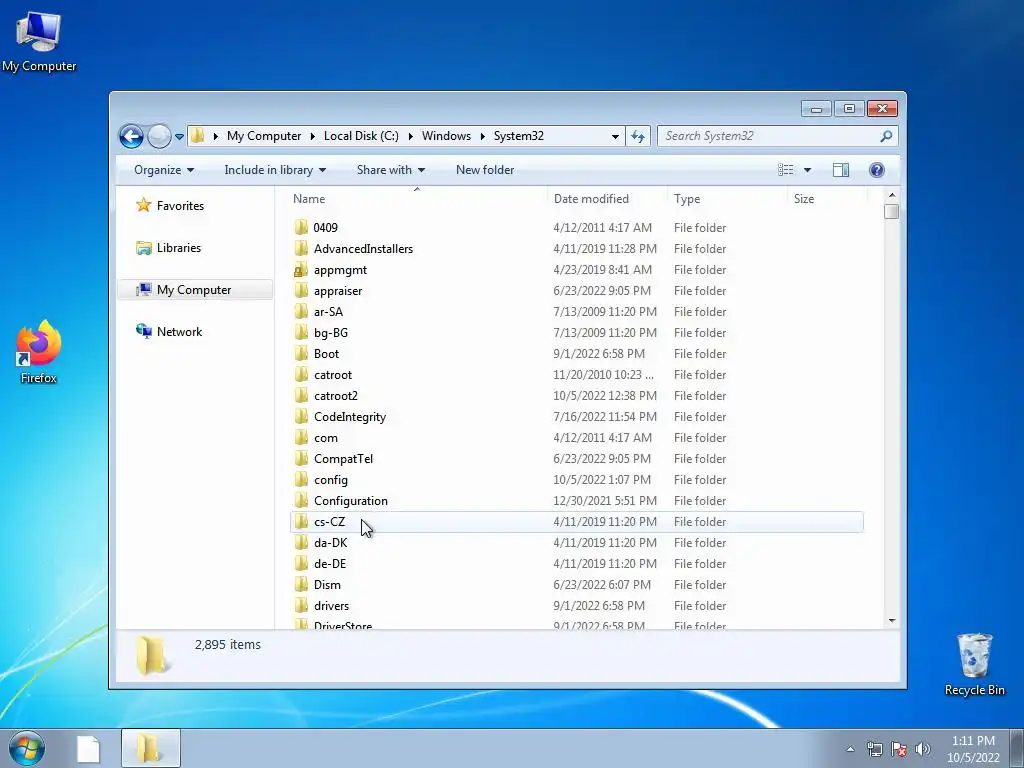The height and width of the screenshot is (768, 1024).
Task: Select the AdvancedInstallers folder icon
Action: click(x=301, y=248)
